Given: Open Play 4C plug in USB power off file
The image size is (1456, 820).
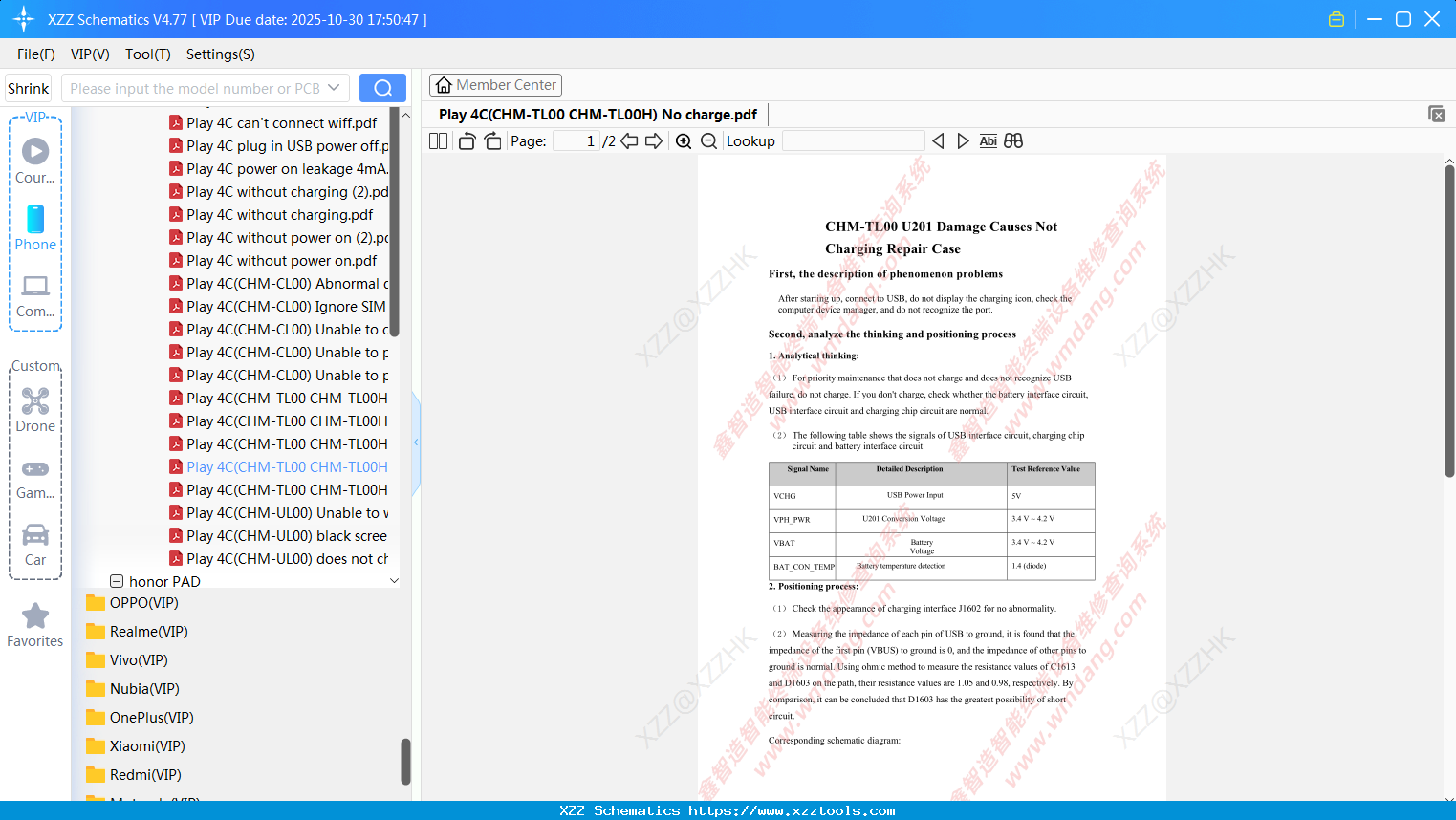Looking at the screenshot, I should tap(279, 146).
